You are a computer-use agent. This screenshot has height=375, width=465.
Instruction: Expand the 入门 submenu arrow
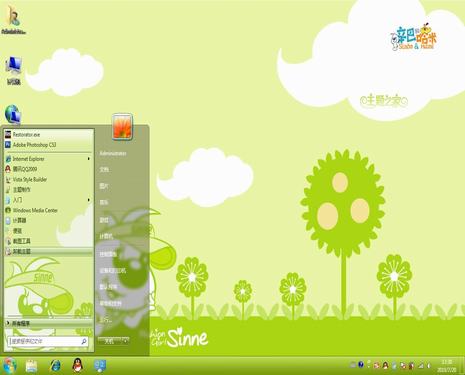coord(89,200)
